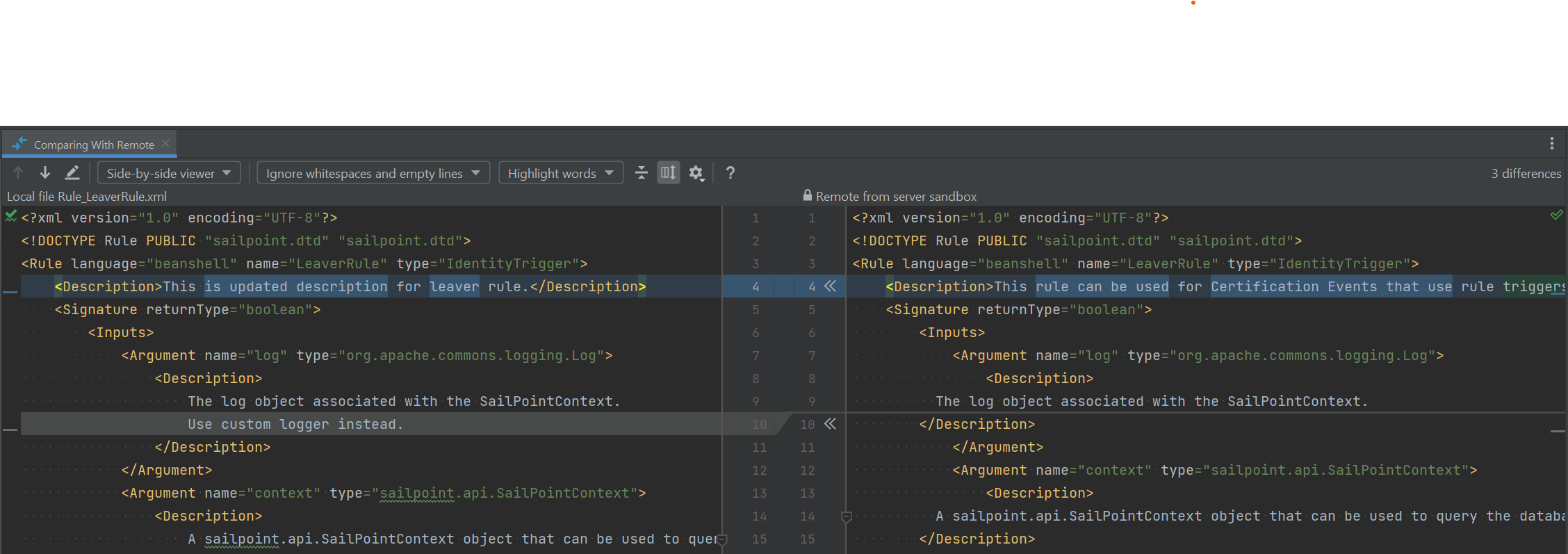This screenshot has height=554, width=1568.
Task: Close the Comparing With Remote tab
Action: pyautogui.click(x=165, y=144)
